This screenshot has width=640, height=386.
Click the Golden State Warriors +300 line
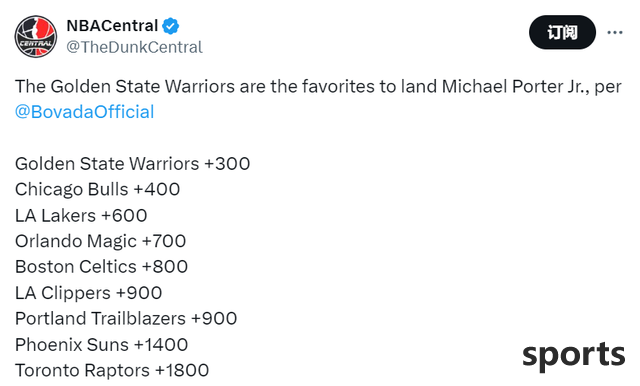pyautogui.click(x=132, y=164)
